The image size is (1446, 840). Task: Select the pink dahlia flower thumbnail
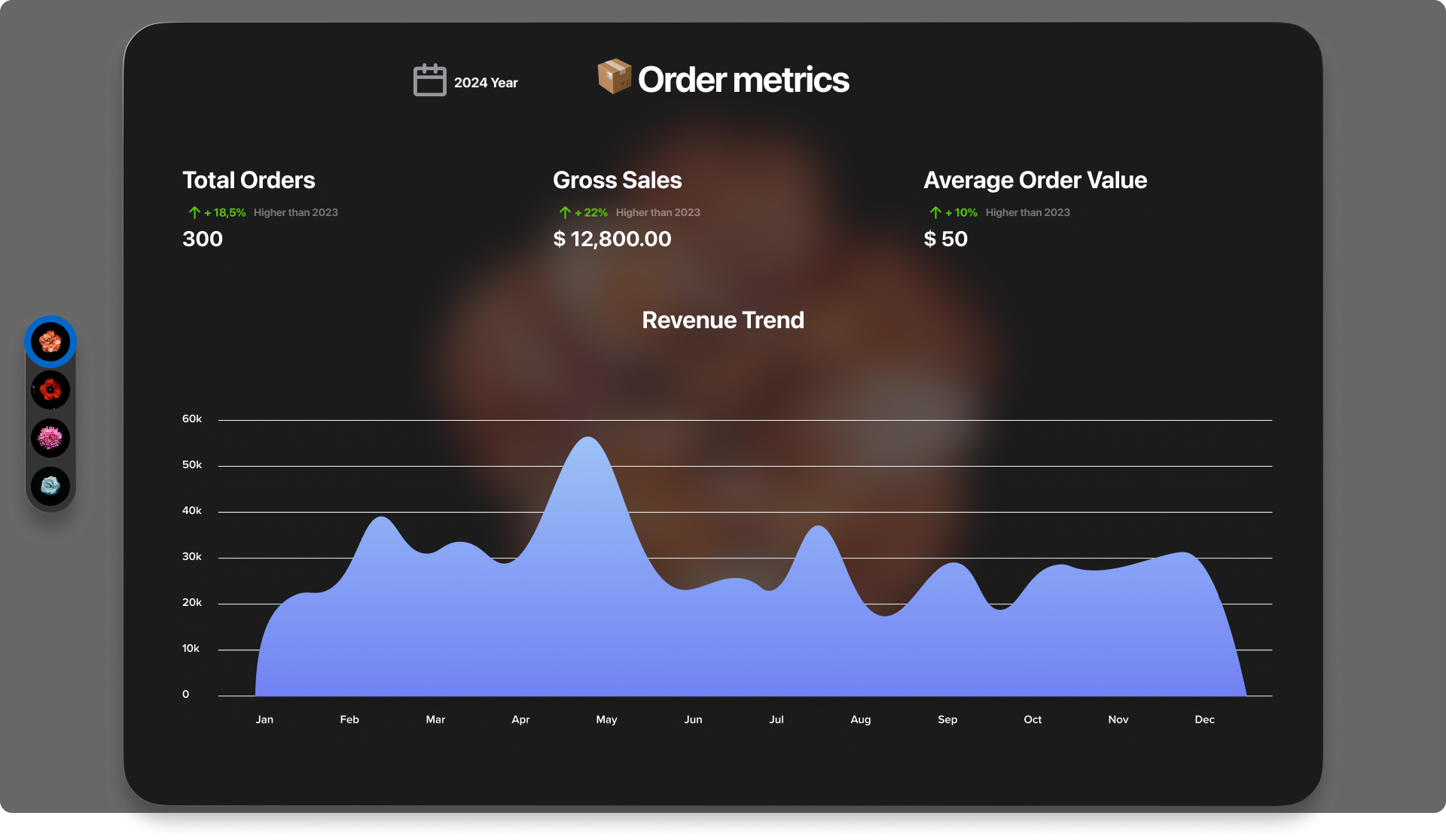click(50, 438)
